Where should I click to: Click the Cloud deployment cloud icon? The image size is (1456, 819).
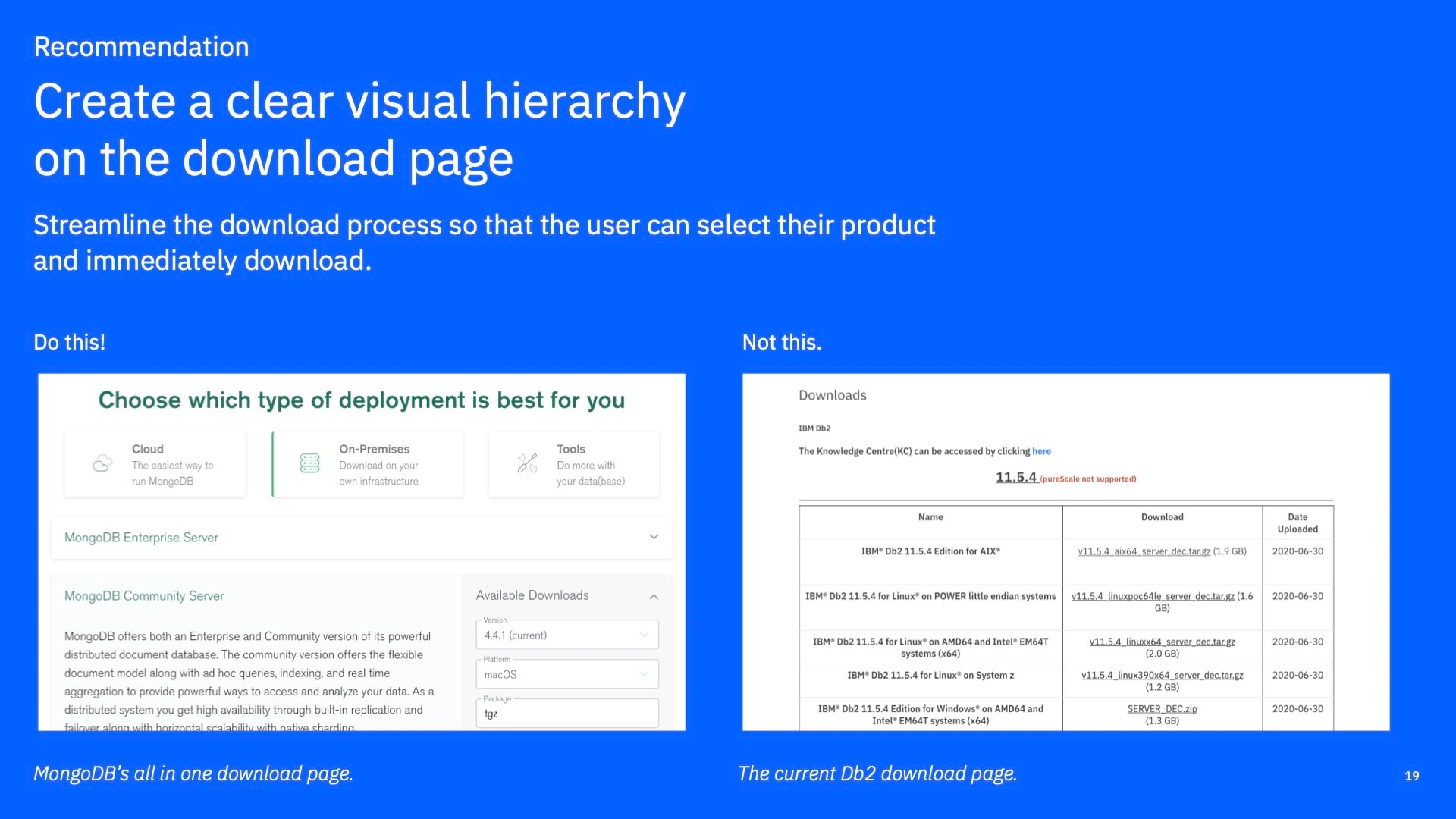[102, 463]
